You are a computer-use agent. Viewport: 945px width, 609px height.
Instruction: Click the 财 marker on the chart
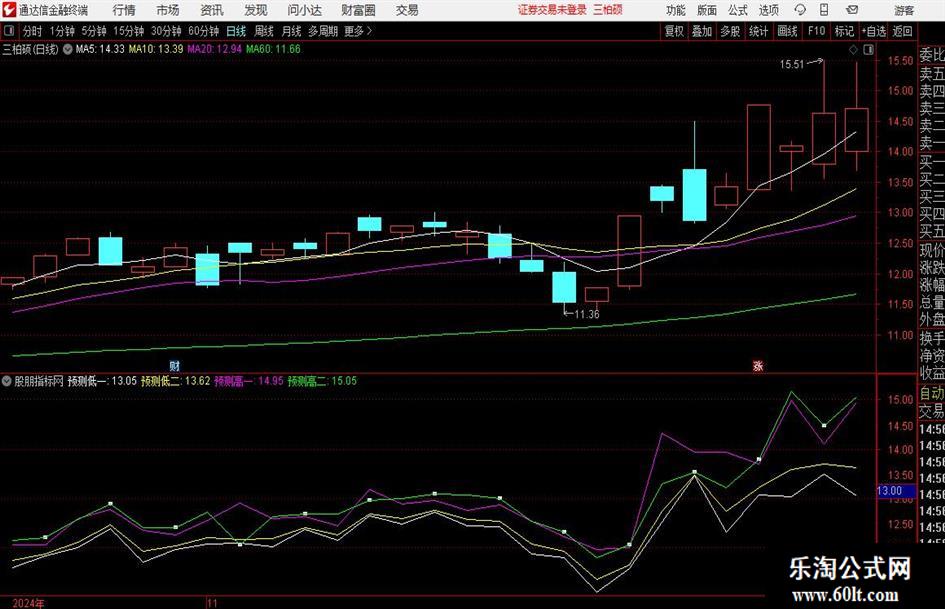pyautogui.click(x=175, y=365)
